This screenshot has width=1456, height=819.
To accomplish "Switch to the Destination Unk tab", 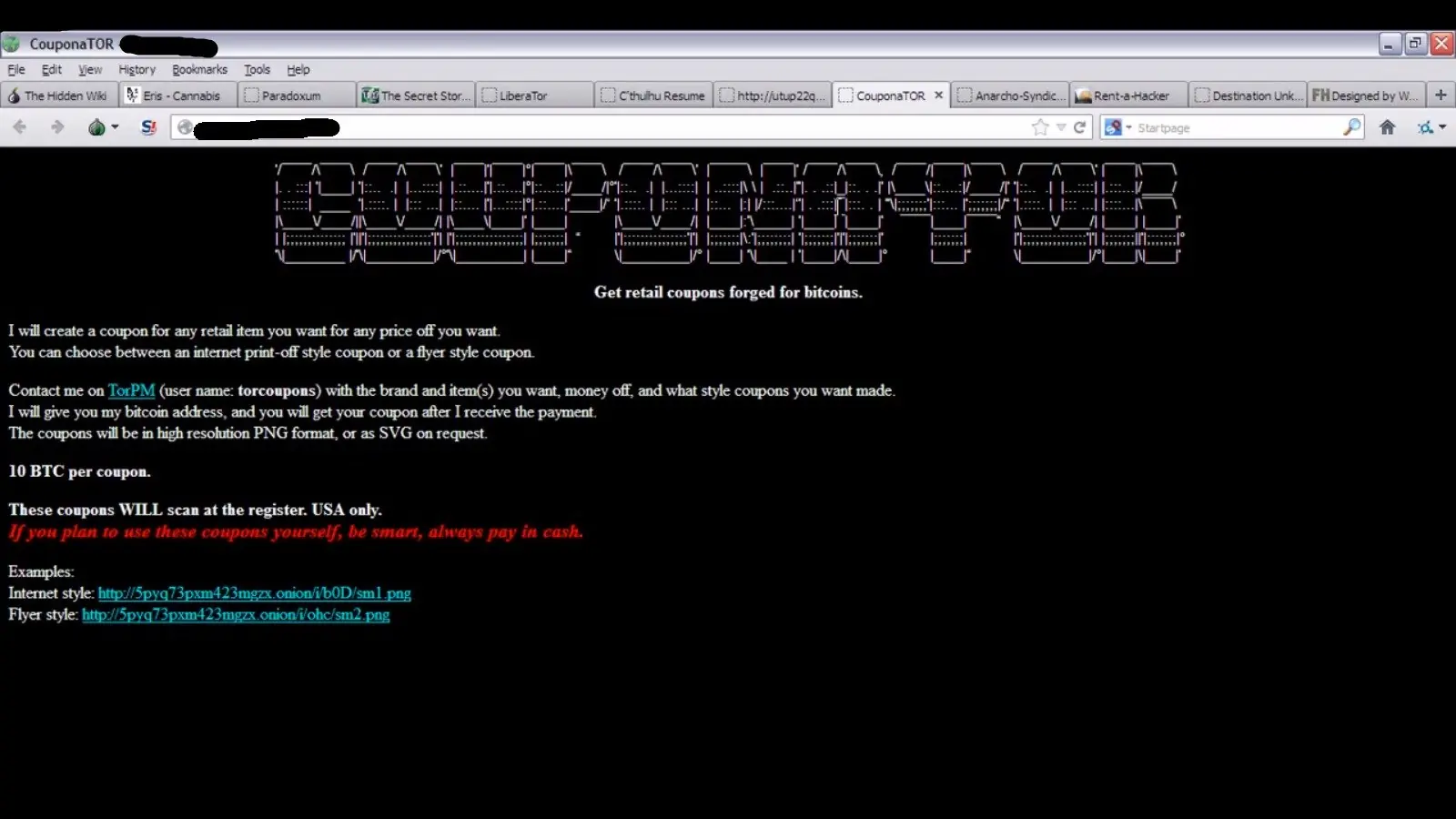I will tap(1248, 96).
